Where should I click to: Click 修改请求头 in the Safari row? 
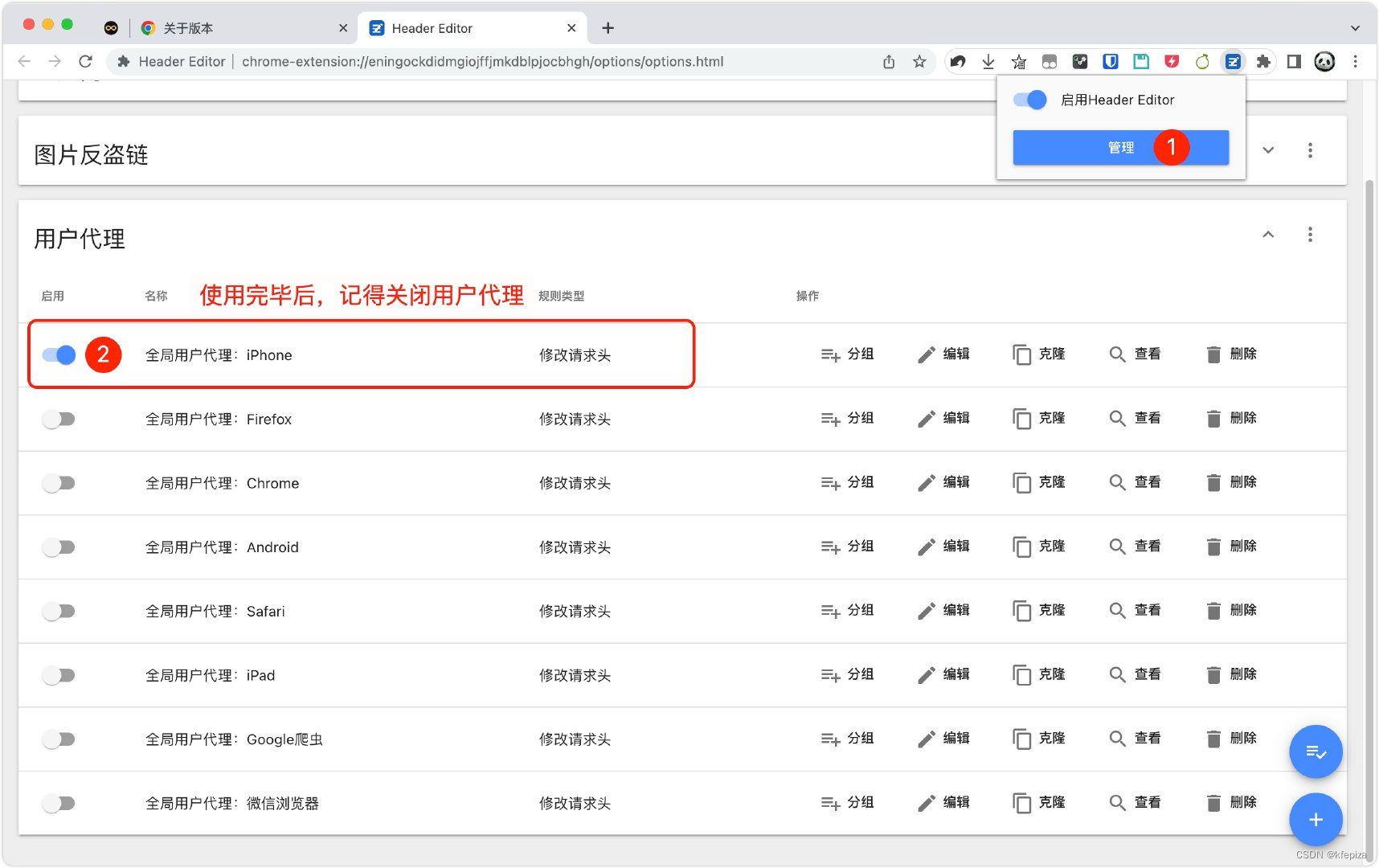pos(575,612)
